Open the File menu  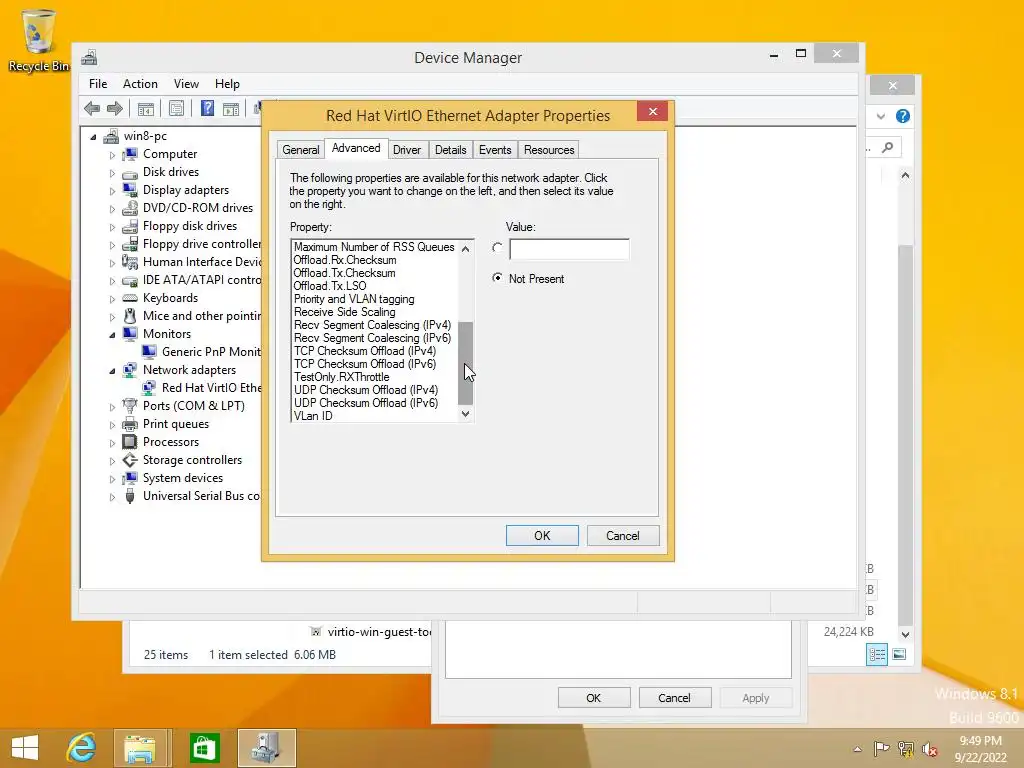[98, 84]
